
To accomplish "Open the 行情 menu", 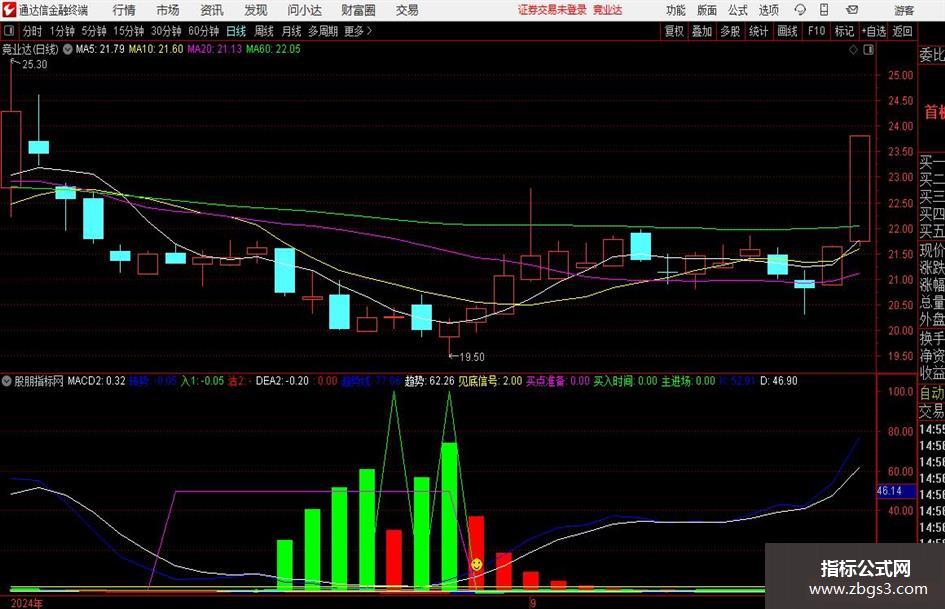I will click(124, 10).
